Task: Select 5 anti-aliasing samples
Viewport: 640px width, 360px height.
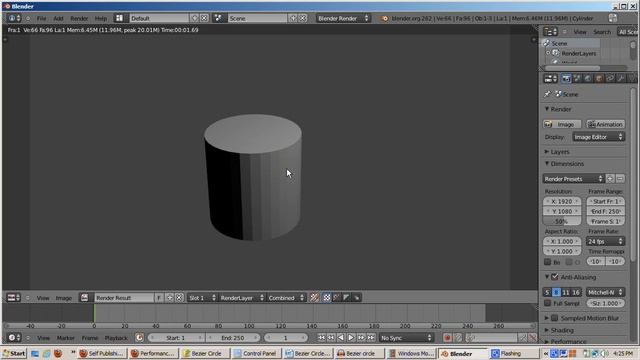Action: click(x=547, y=292)
